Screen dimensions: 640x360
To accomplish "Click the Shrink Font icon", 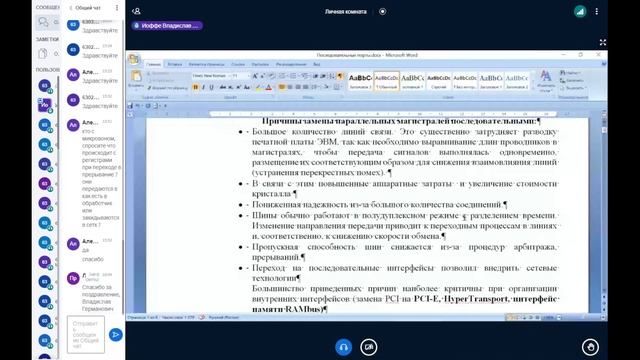I will tap(262, 76).
